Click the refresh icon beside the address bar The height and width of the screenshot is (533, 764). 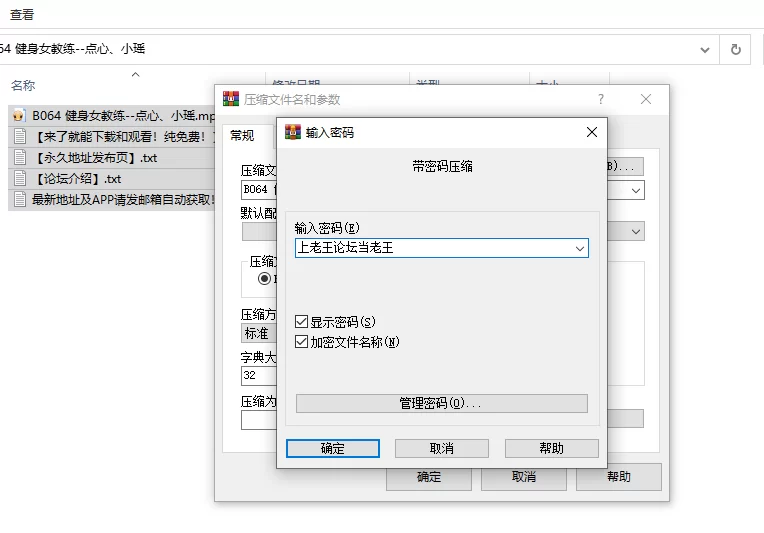[x=736, y=49]
